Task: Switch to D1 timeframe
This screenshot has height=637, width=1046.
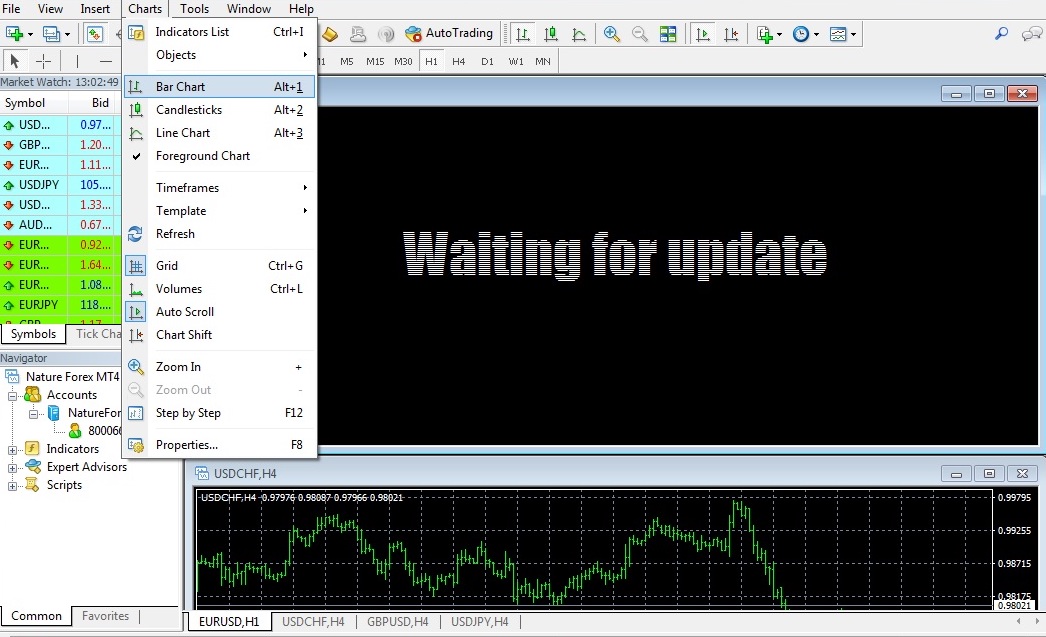Action: click(487, 61)
